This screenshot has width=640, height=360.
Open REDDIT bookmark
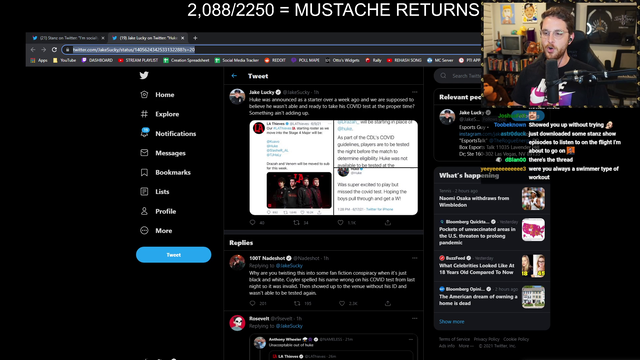(x=275, y=60)
